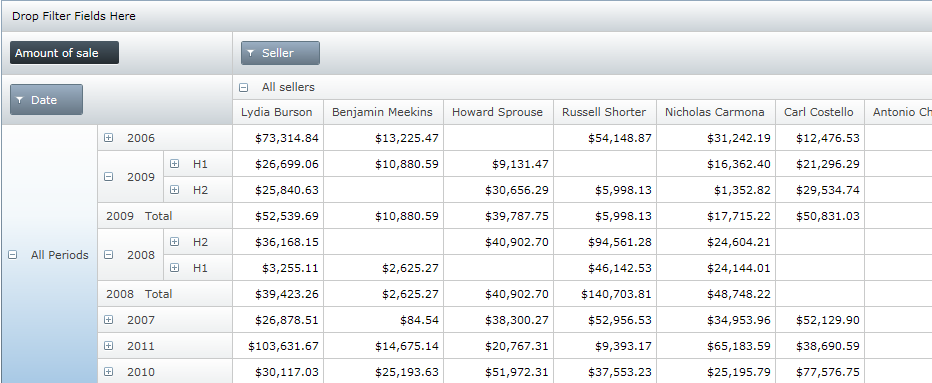Screen dimensions: 932x383
Task: Collapse the 2008 year group
Action: tap(108, 255)
